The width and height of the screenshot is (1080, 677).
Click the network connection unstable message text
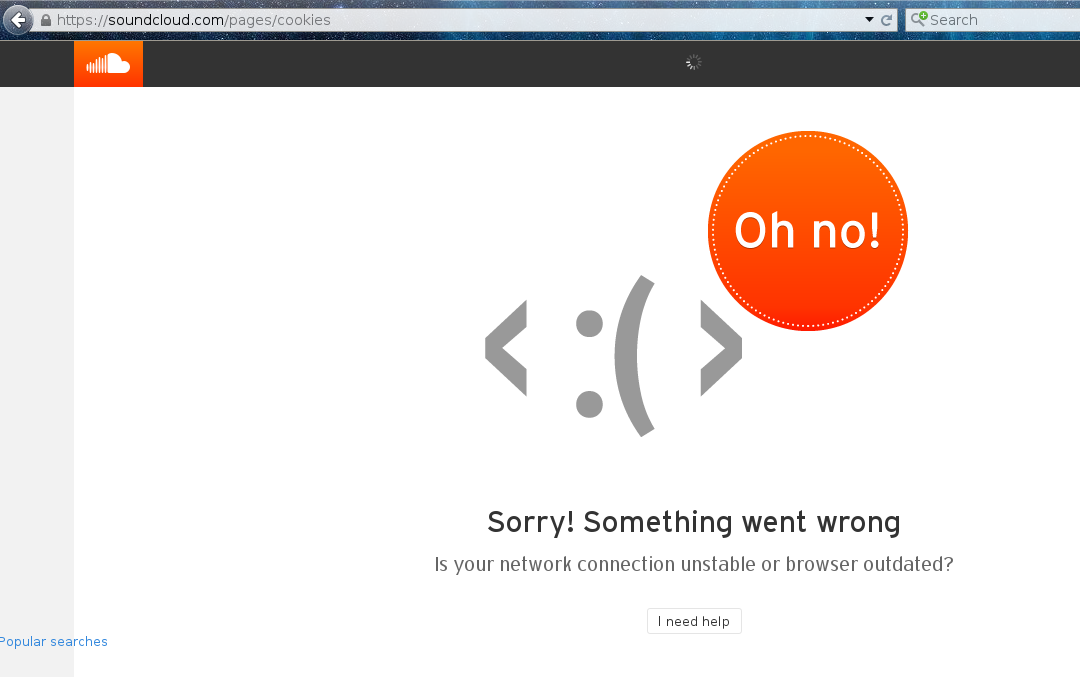(694, 564)
